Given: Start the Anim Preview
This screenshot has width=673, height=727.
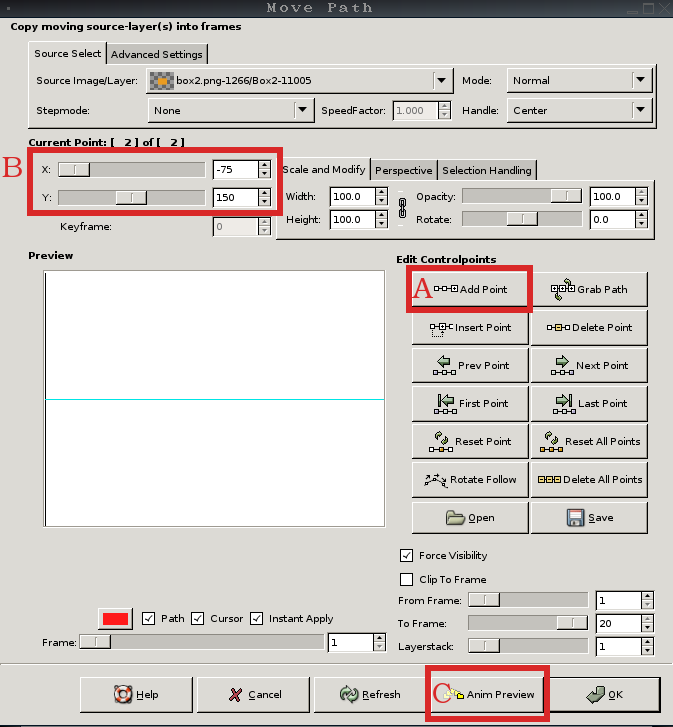Looking at the screenshot, I should coord(487,695).
